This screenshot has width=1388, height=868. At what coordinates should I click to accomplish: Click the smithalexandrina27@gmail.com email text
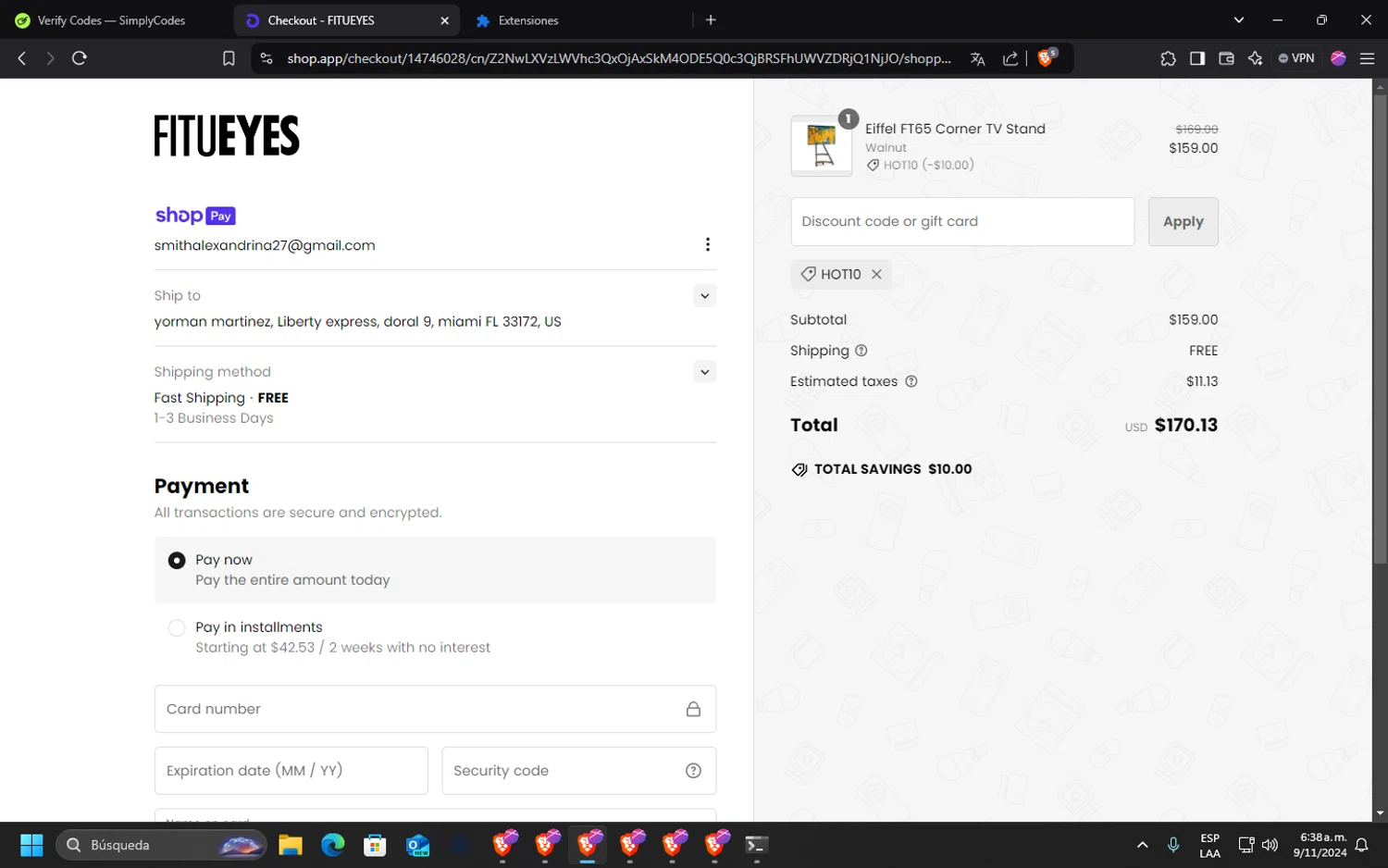pyautogui.click(x=265, y=245)
